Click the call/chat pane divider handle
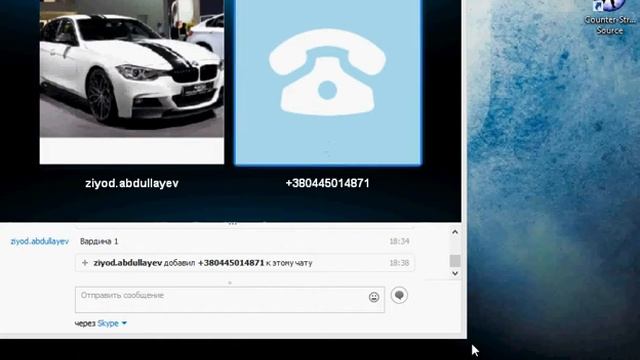 click(x=233, y=224)
